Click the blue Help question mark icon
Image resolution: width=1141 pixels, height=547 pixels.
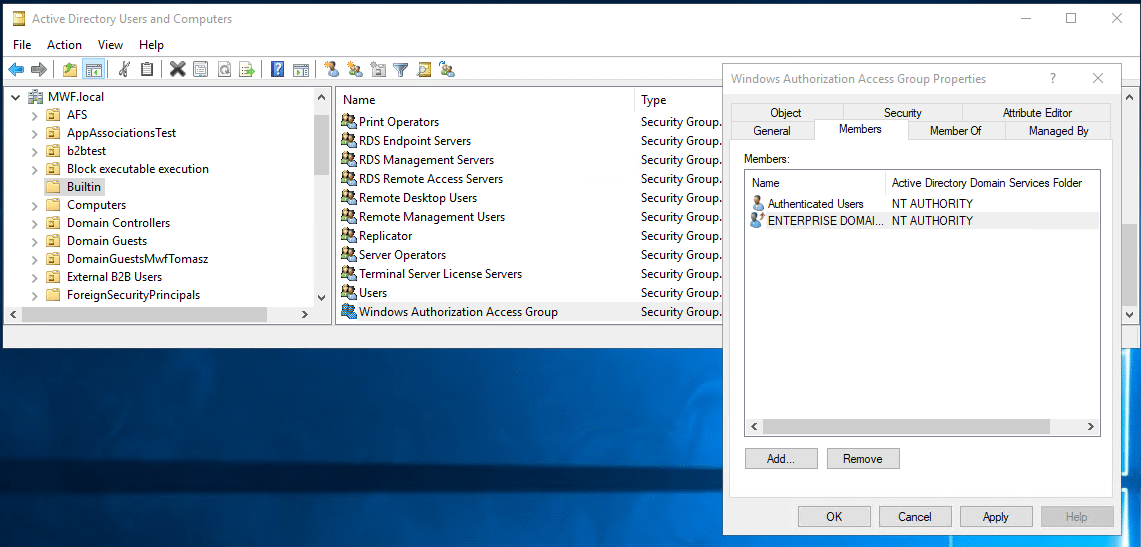click(277, 69)
